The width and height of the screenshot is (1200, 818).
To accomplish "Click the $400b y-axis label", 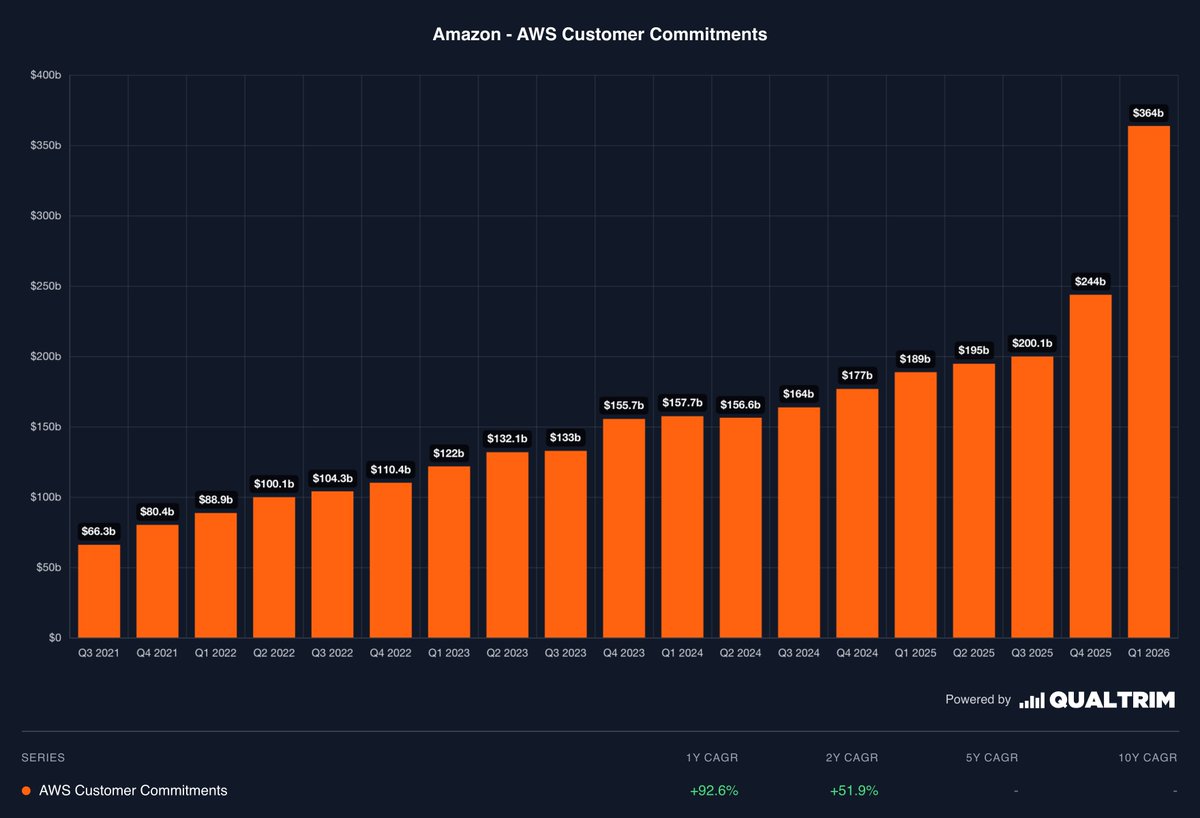I will coord(45,76).
